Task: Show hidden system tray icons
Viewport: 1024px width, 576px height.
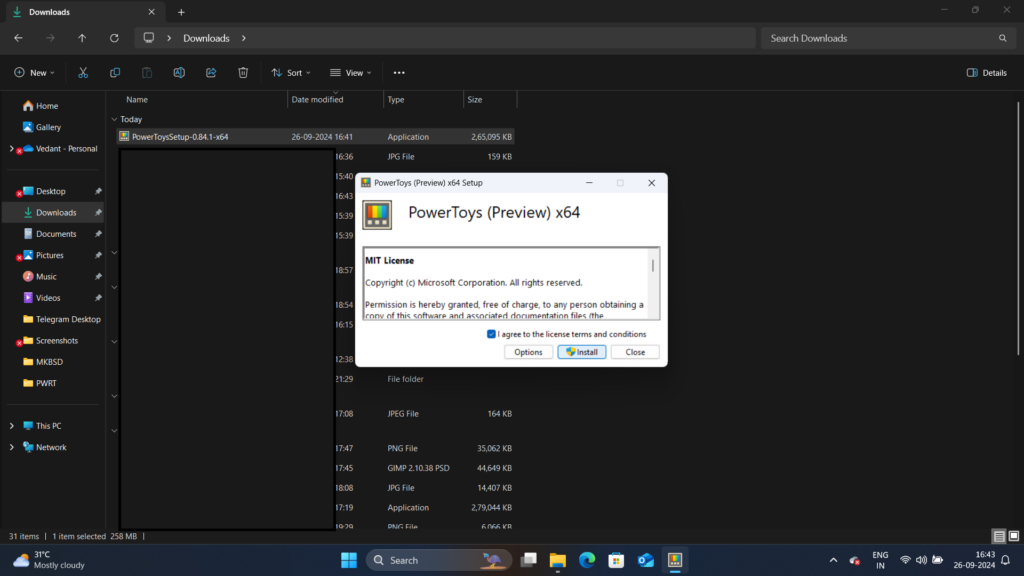Action: (x=833, y=560)
